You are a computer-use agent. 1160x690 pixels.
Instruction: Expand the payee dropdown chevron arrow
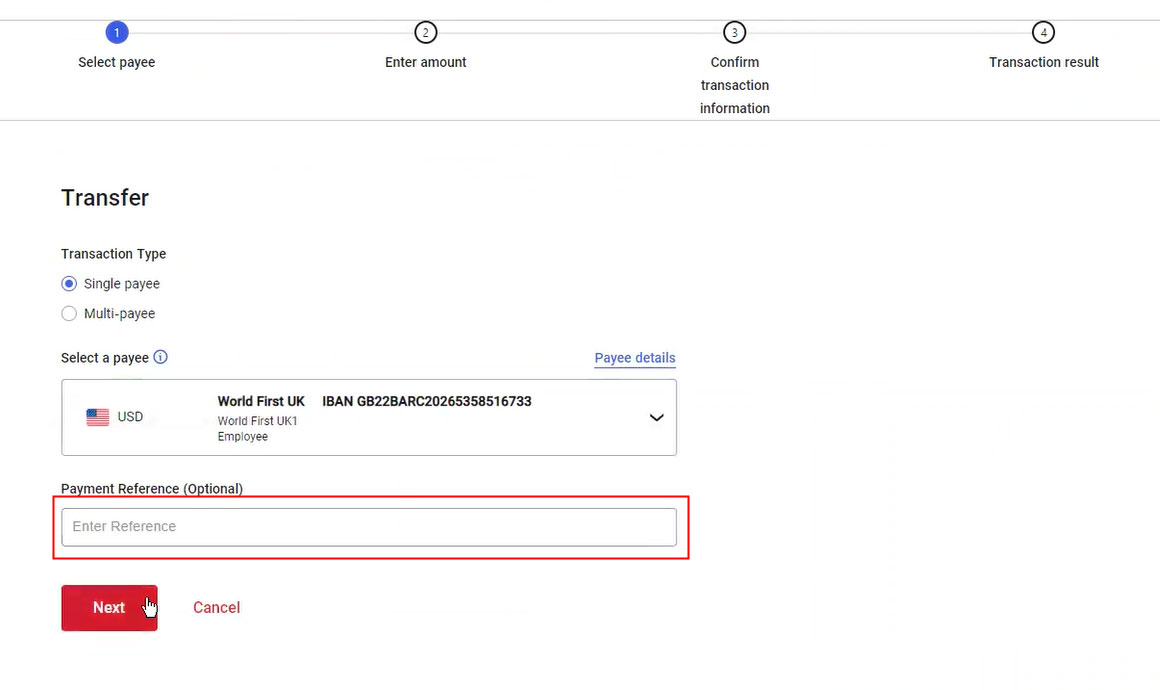(656, 417)
